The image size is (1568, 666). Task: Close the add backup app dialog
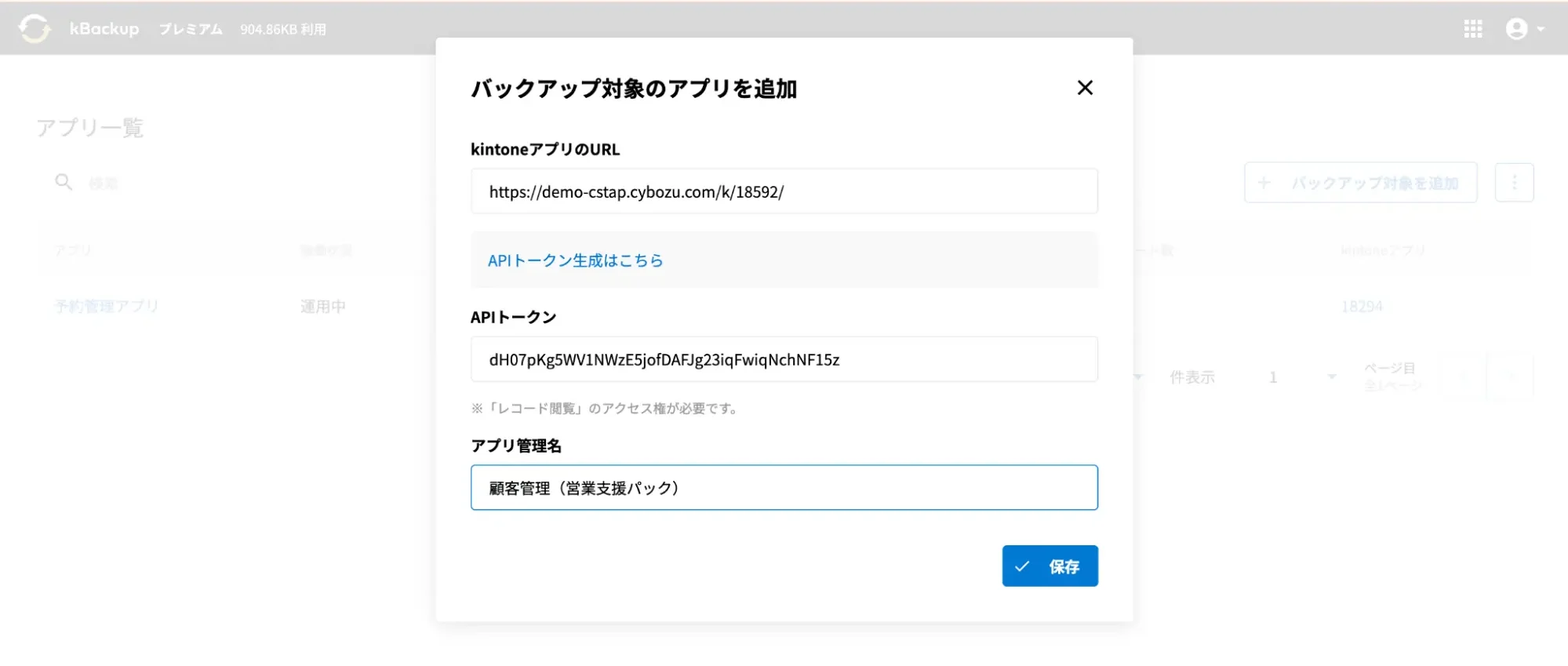pyautogui.click(x=1085, y=88)
